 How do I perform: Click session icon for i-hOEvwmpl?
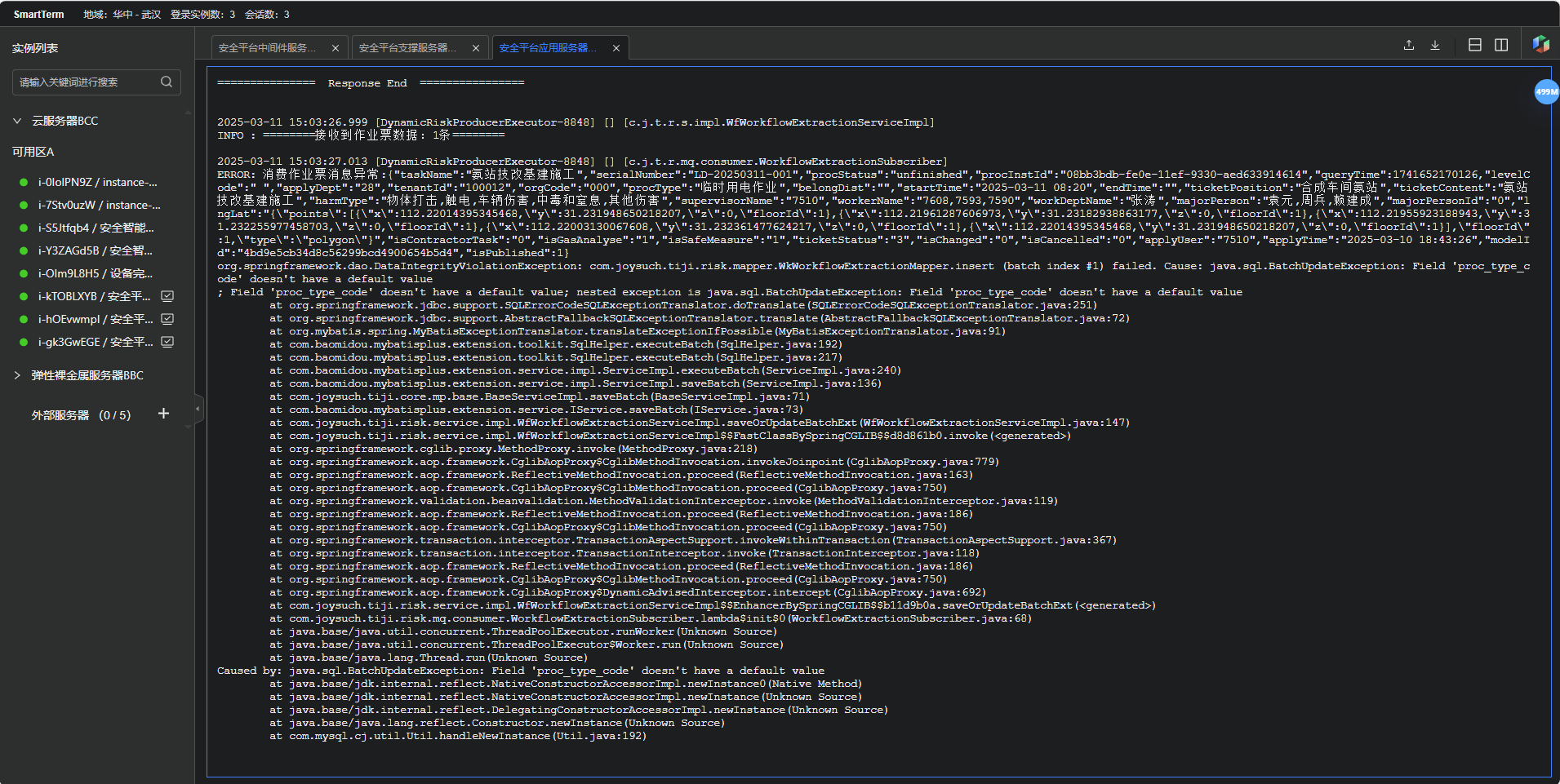coord(167,319)
